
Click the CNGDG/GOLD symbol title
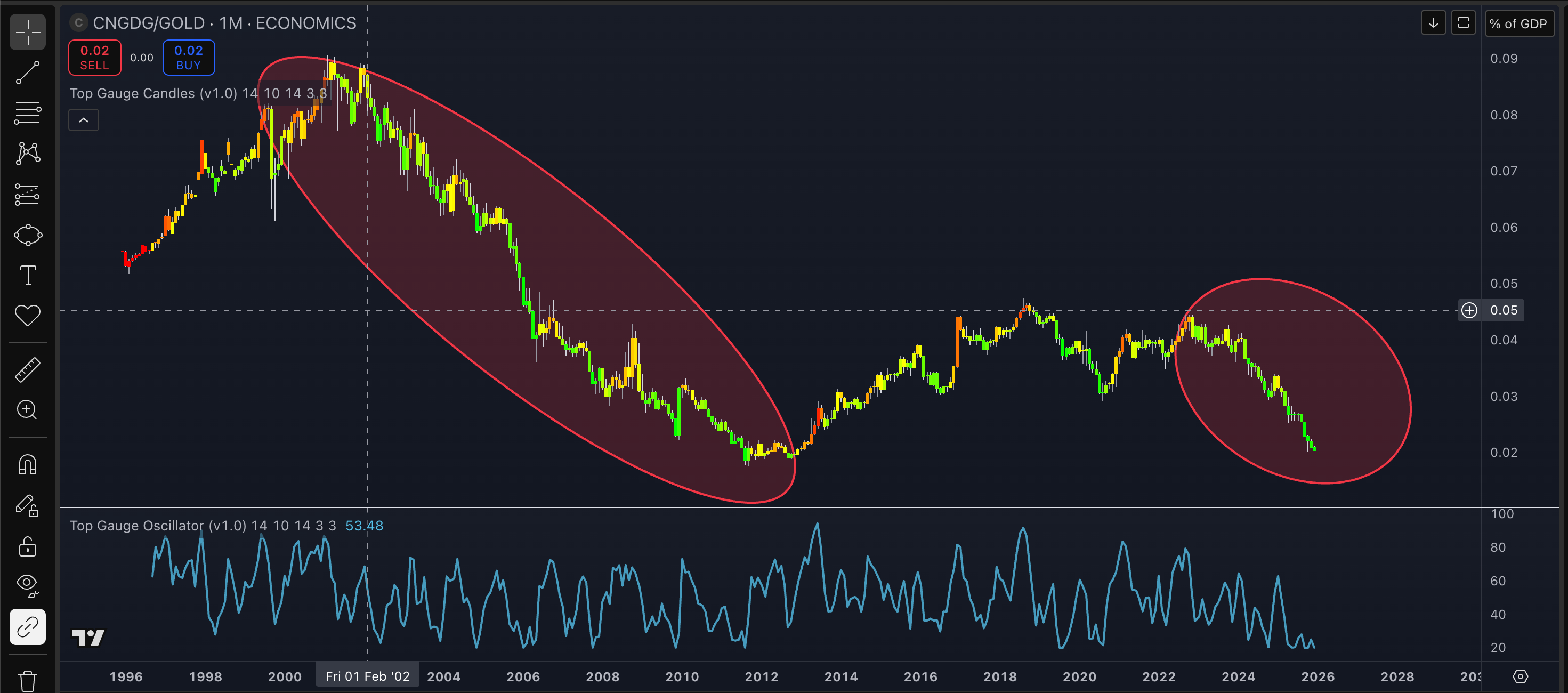tap(148, 23)
